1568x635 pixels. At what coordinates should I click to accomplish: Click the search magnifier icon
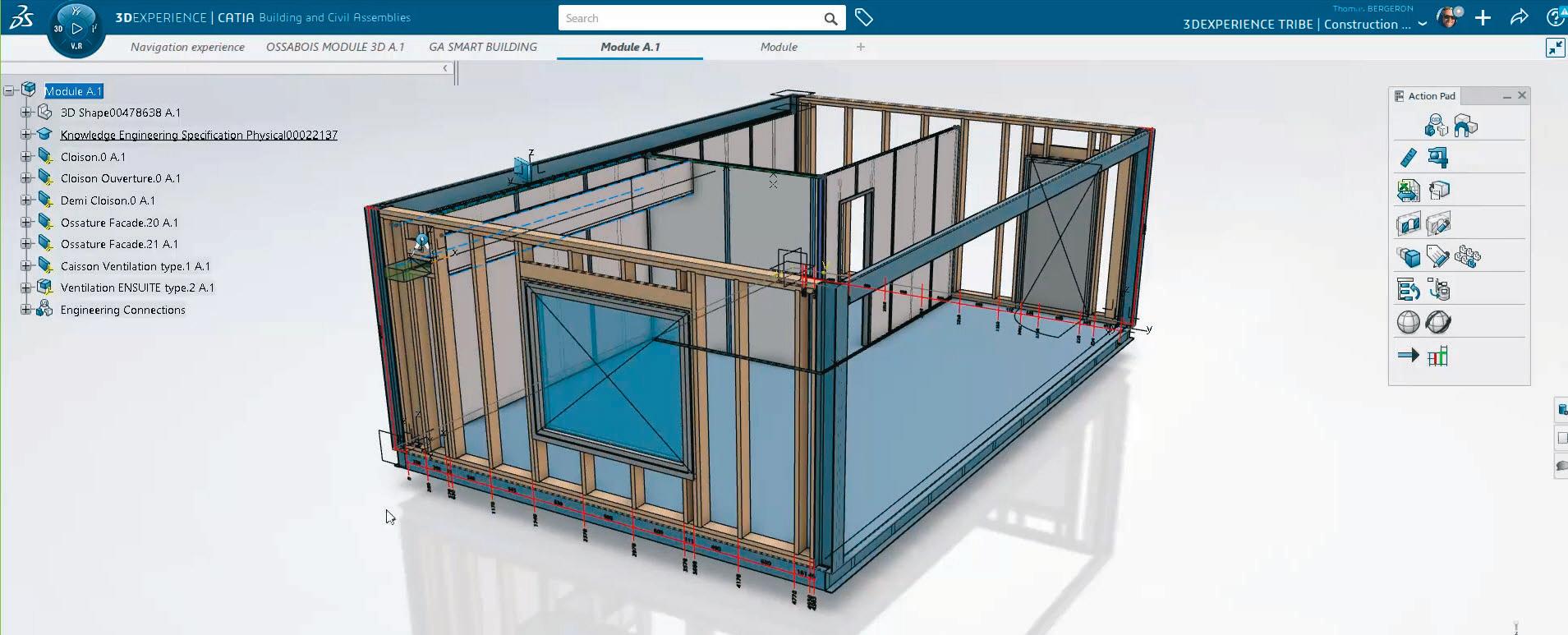pos(830,18)
